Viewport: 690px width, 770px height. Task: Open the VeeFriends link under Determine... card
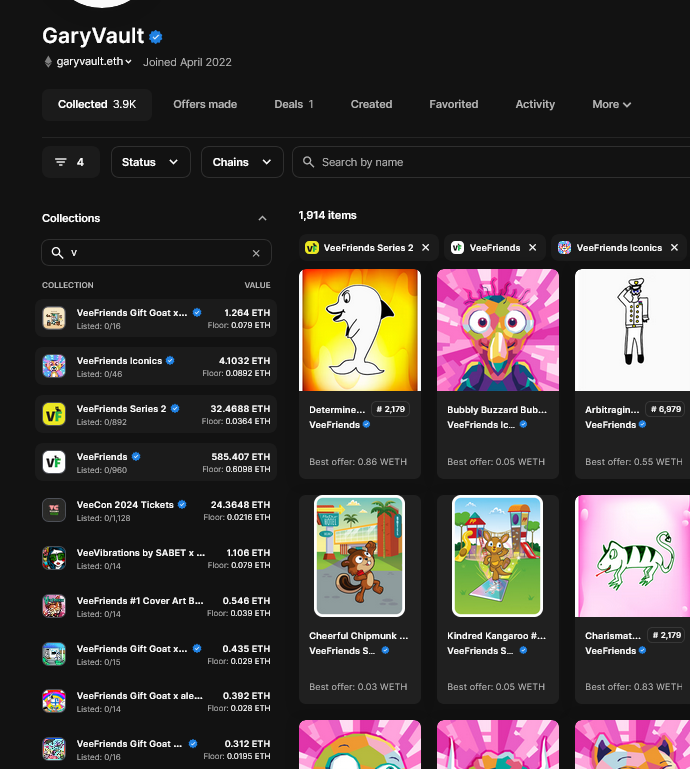click(x=334, y=425)
